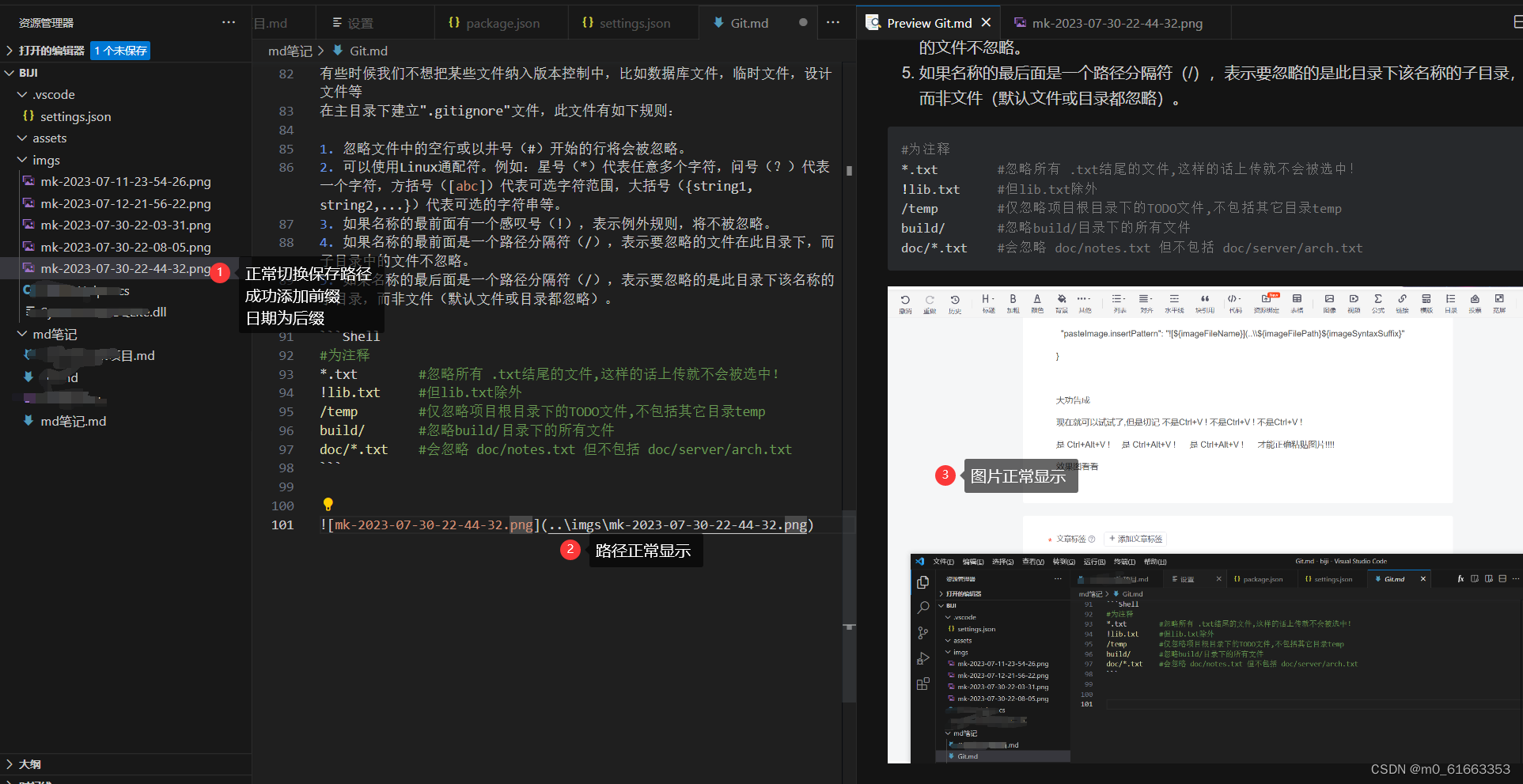
Task: Select mk-2023-07-30-22-44-32.png in explorer
Action: tap(125, 268)
